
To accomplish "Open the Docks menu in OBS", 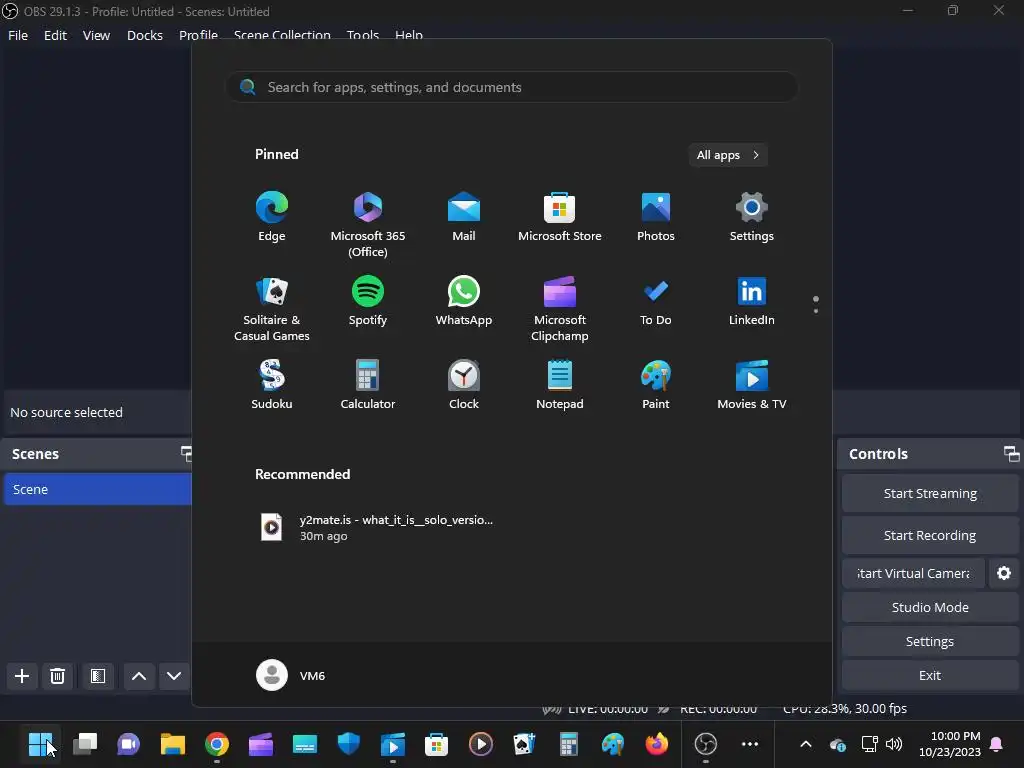I will tap(144, 35).
